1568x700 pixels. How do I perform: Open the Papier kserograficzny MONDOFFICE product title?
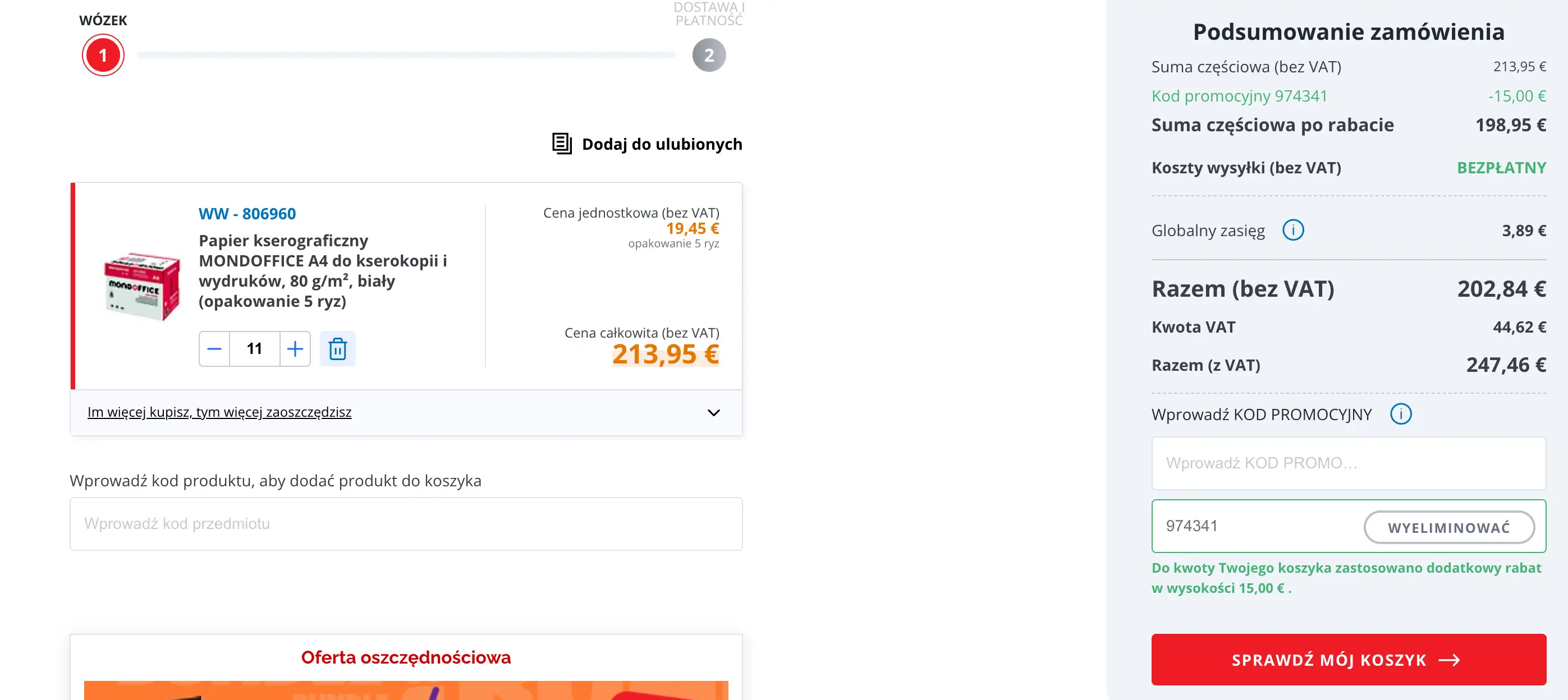click(323, 271)
